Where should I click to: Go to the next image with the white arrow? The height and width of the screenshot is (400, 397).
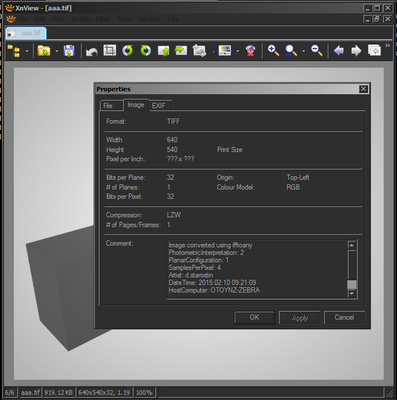point(356,51)
